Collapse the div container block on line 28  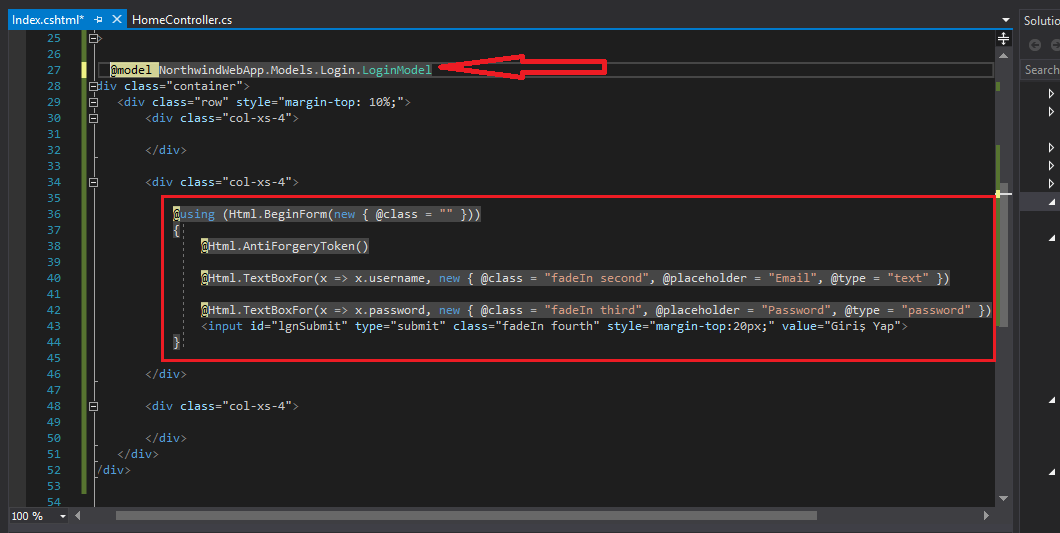pos(95,86)
